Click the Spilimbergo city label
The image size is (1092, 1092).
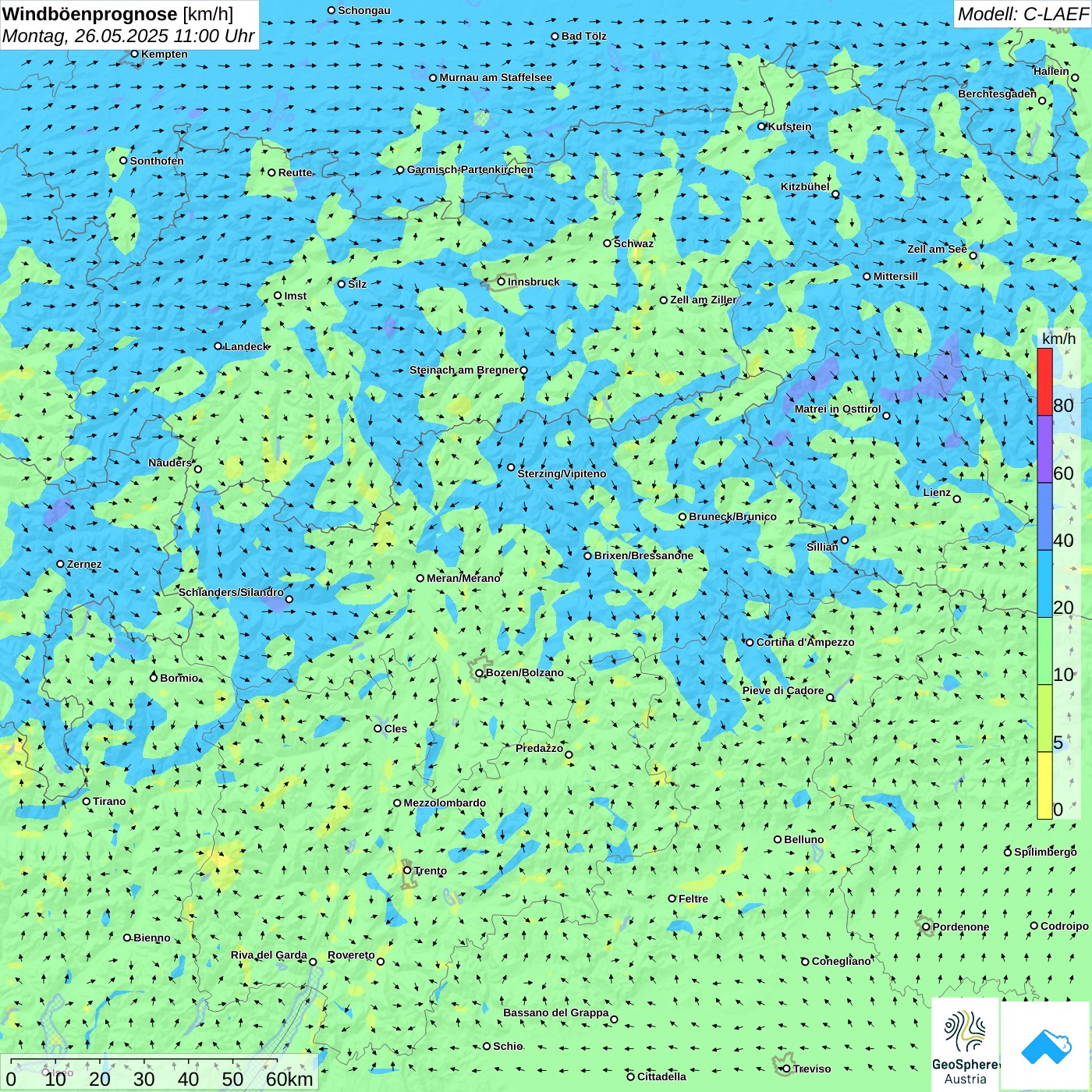click(1045, 852)
